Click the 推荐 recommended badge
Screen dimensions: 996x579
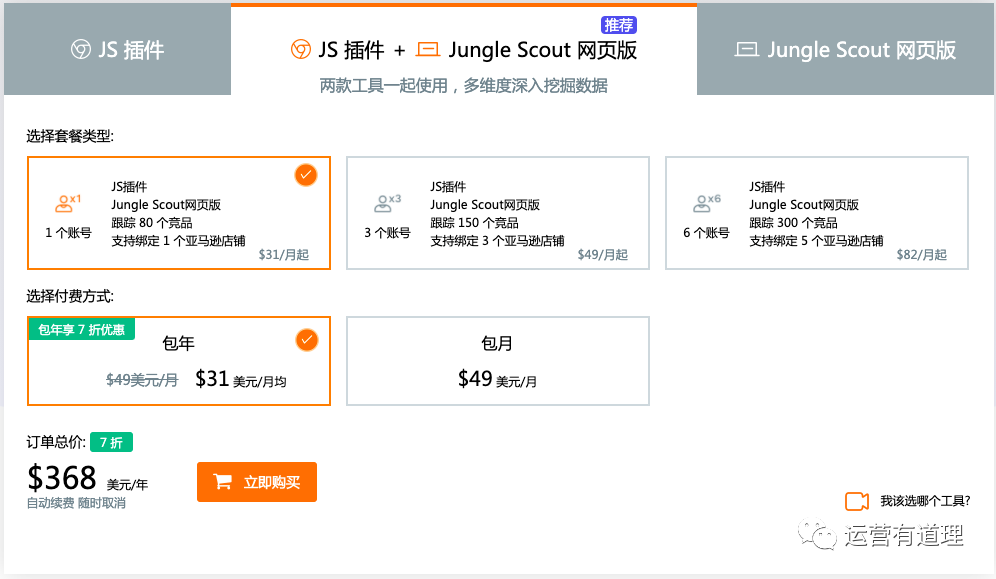click(x=619, y=25)
